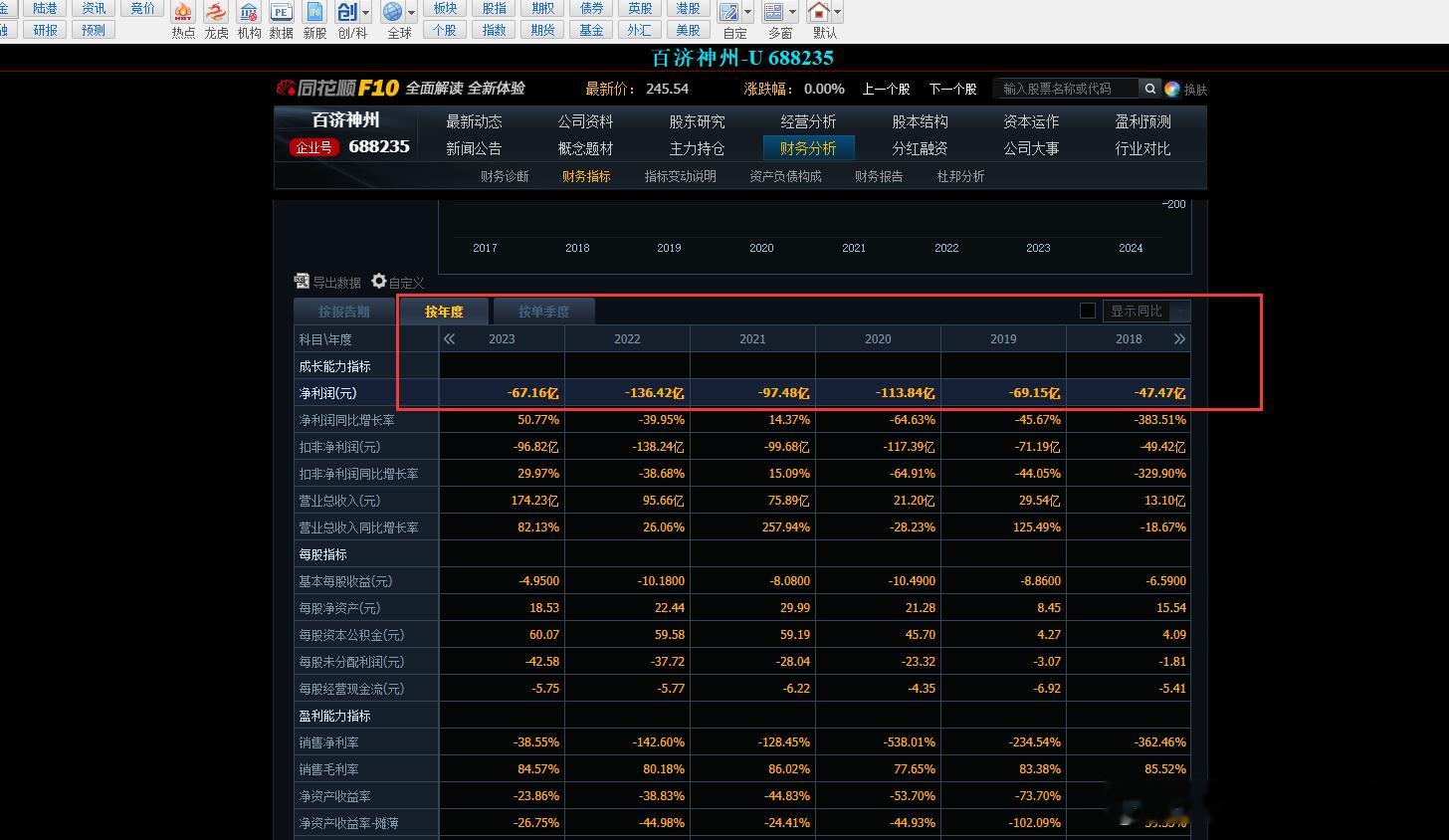The image size is (1449, 840).
Task: Click the 创/科 board icon
Action: pos(347,12)
